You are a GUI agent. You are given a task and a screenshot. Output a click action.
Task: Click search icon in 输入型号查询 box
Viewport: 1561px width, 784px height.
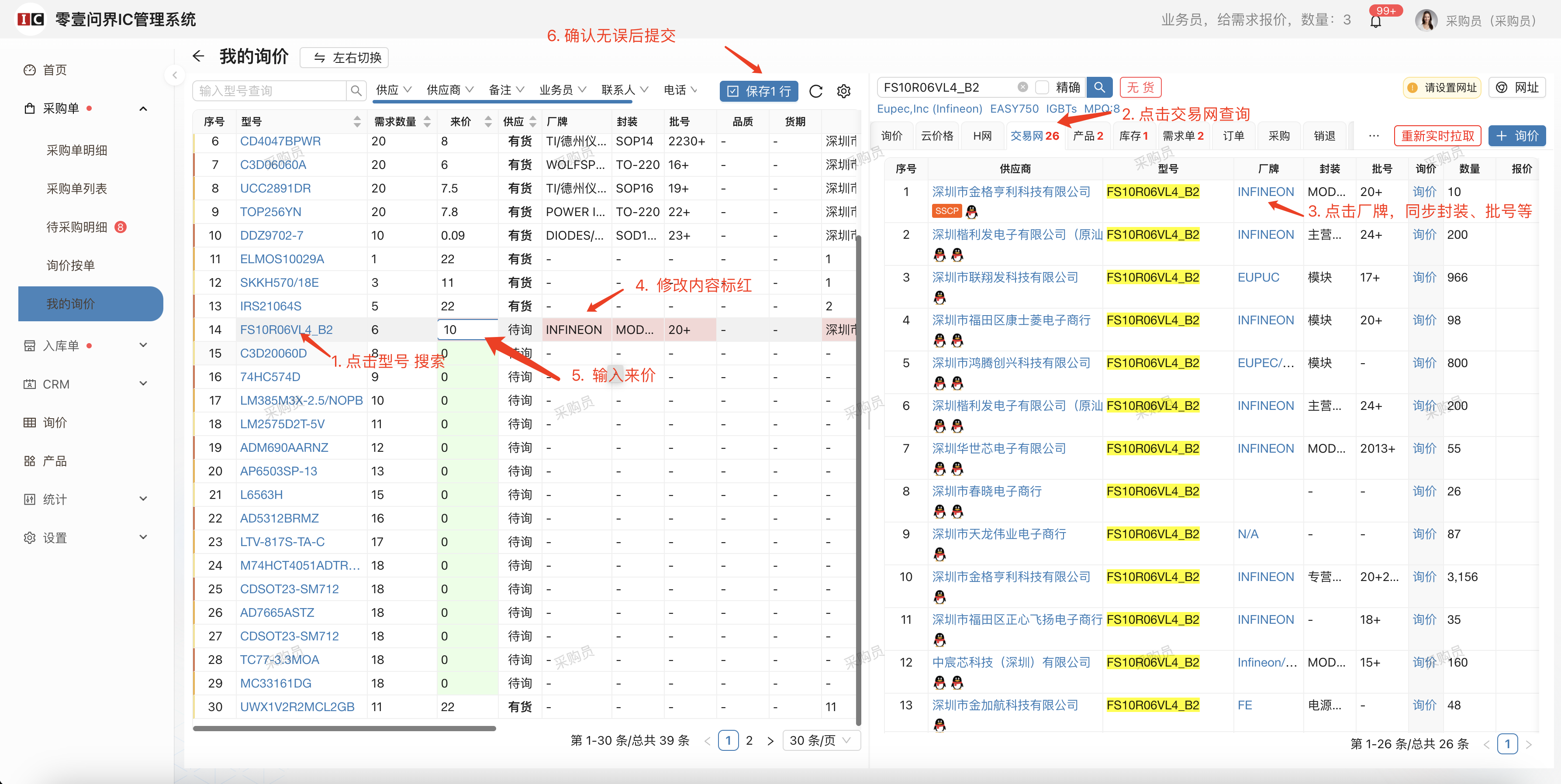(356, 91)
